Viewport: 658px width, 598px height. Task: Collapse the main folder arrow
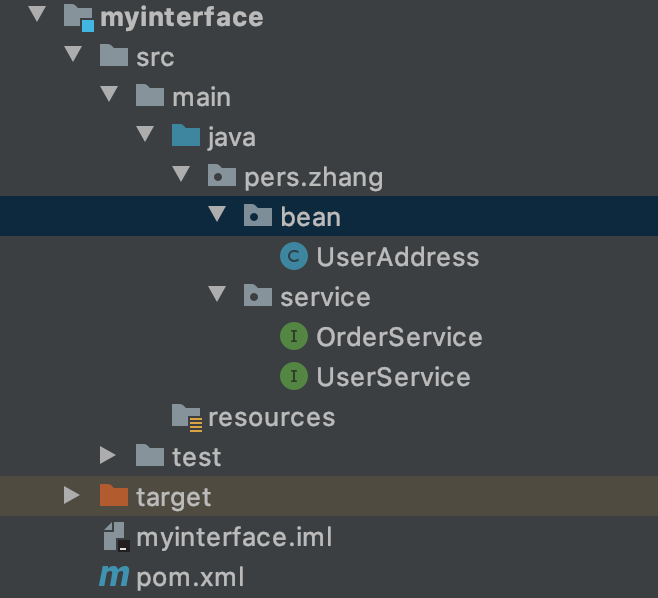tap(109, 94)
